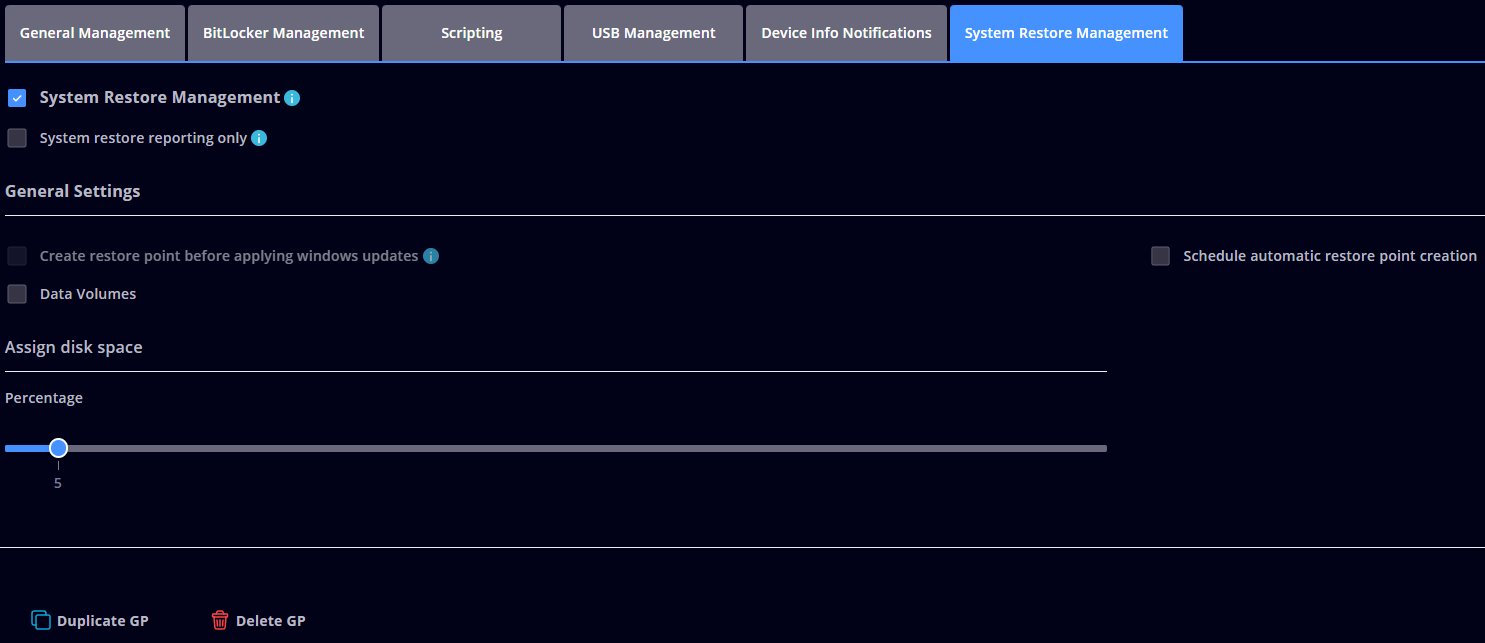Screen dimensions: 1485x643
Task: Click the Percentage label
Action: point(44,398)
